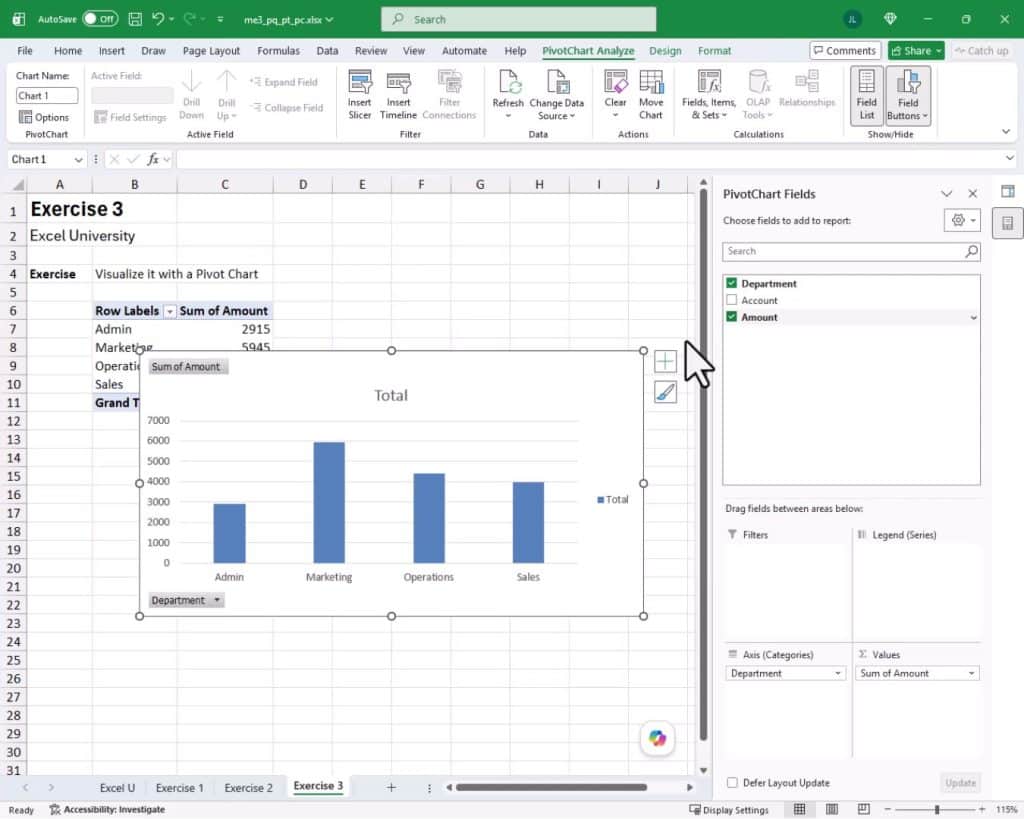
Task: Switch to Page Break Preview icon
Action: 863,809
